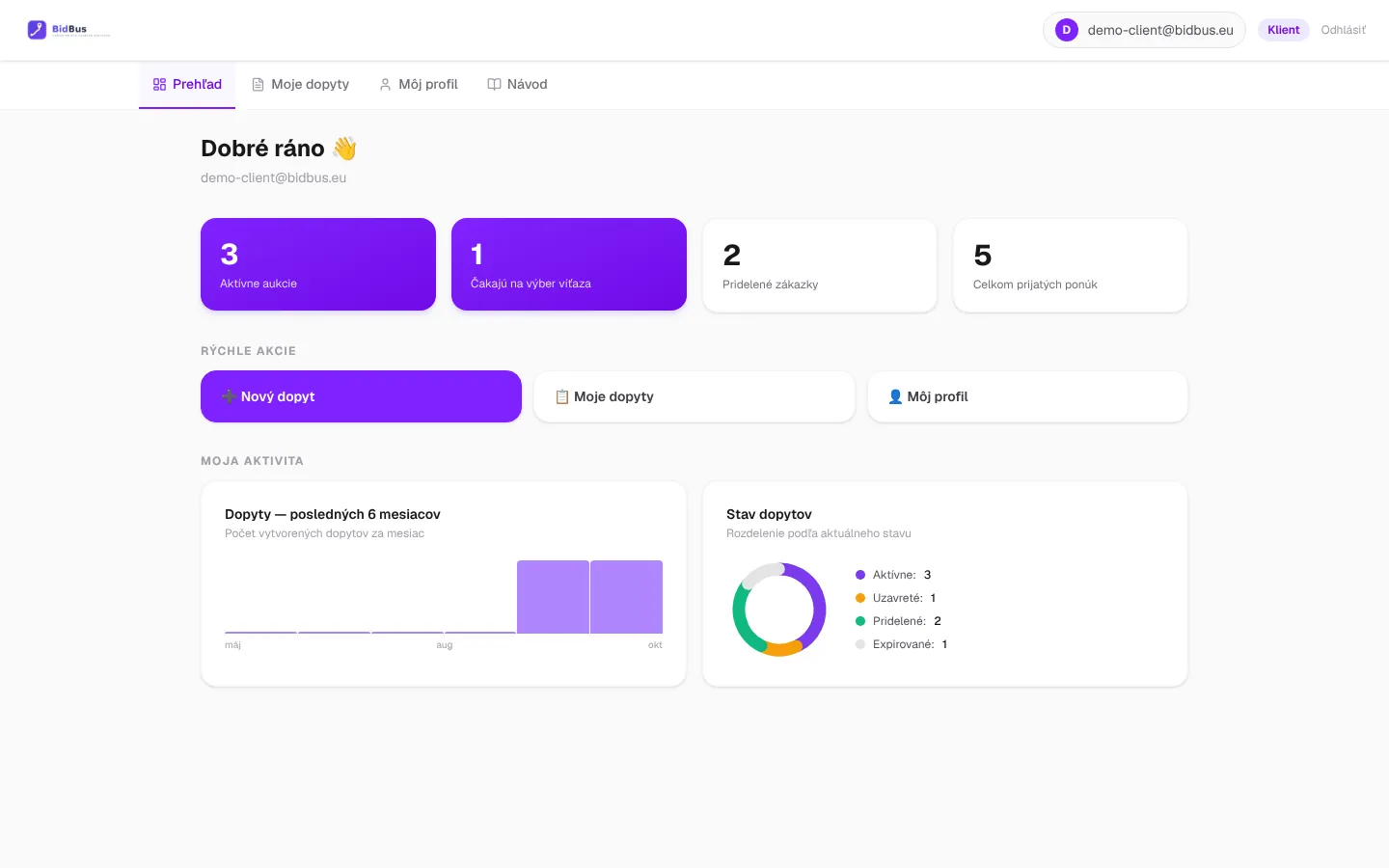The image size is (1389, 868).
Task: Click the clipboard icon in quick actions
Action: point(561,396)
